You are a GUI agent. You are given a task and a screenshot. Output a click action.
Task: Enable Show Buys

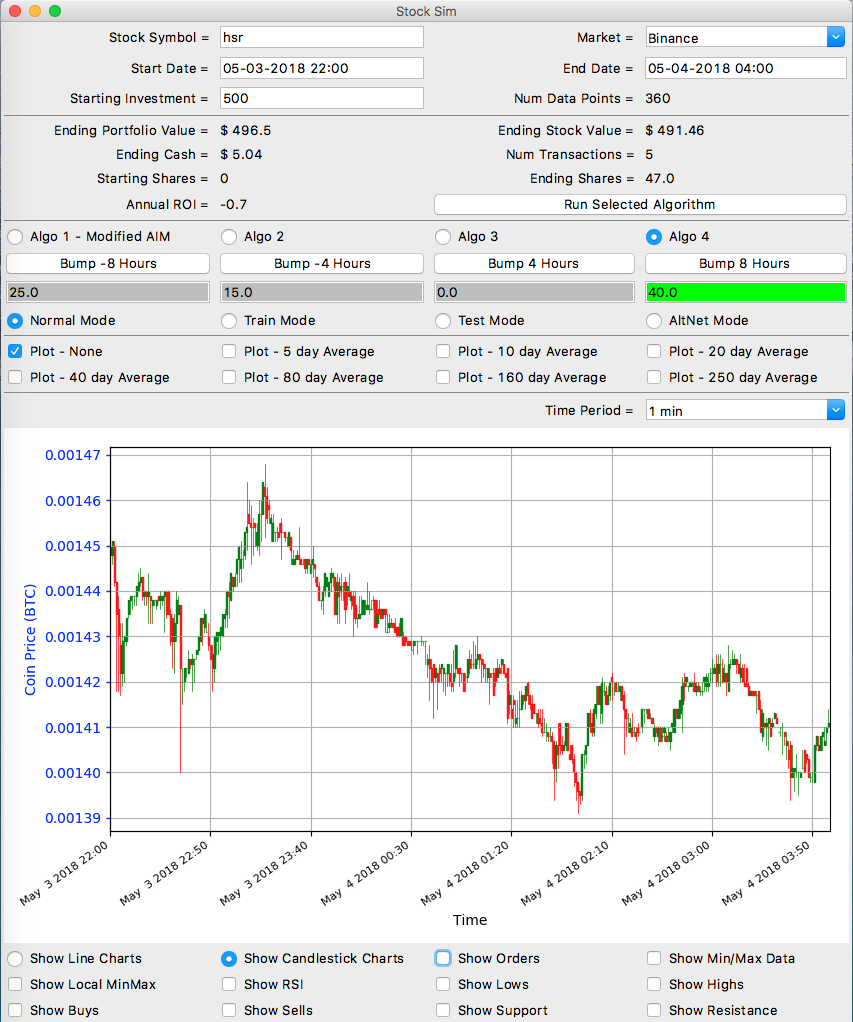[15, 1010]
